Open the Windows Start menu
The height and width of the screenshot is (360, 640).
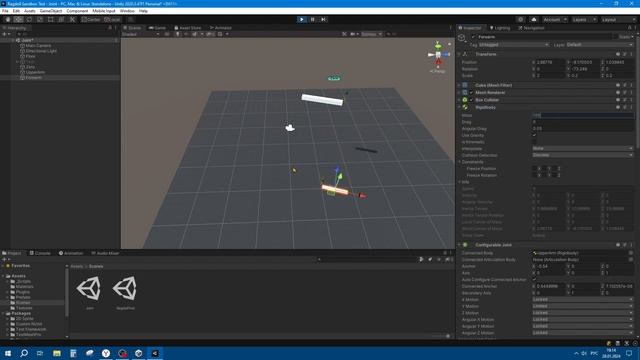pyautogui.click(x=8, y=353)
